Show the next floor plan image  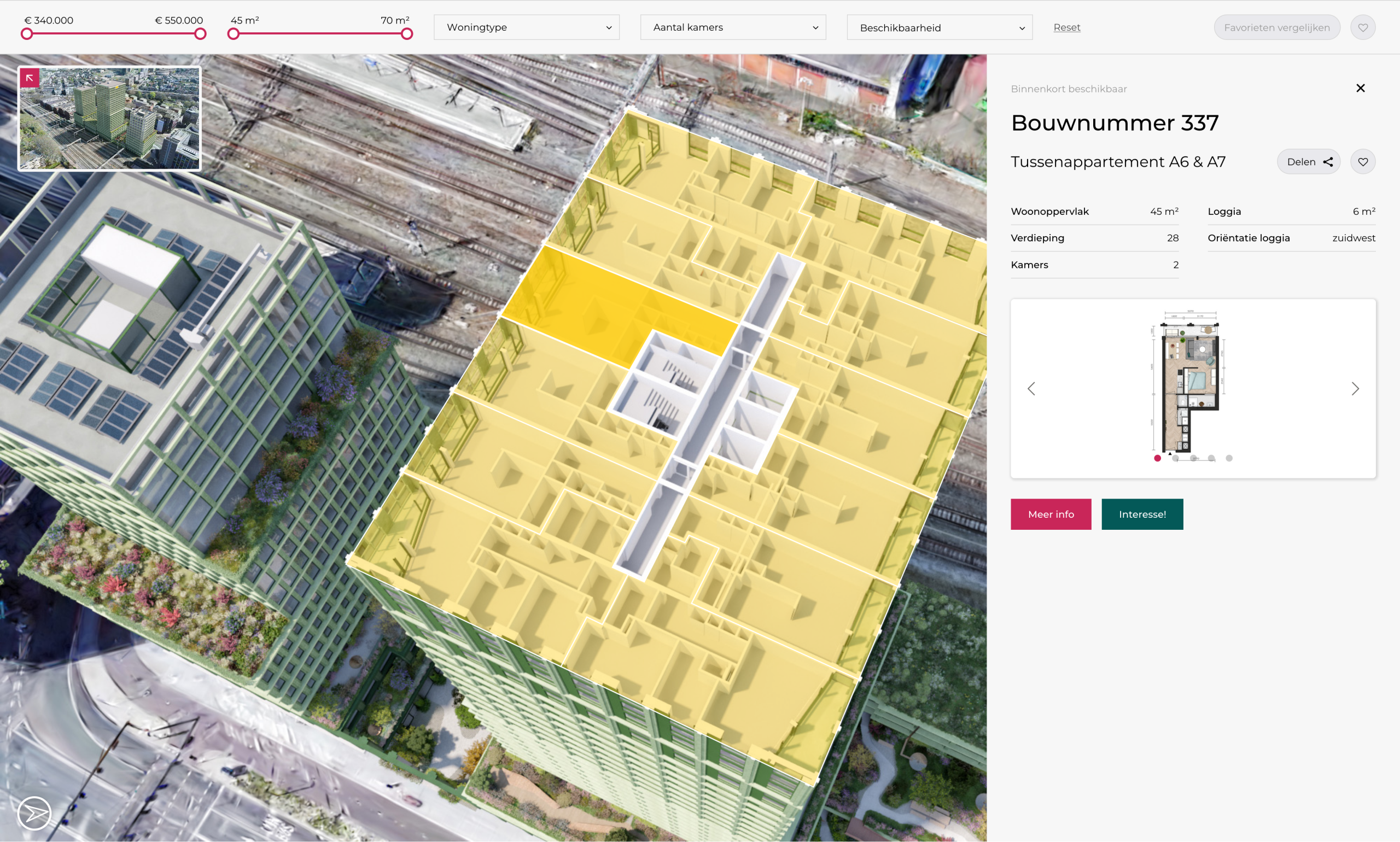tap(1355, 389)
